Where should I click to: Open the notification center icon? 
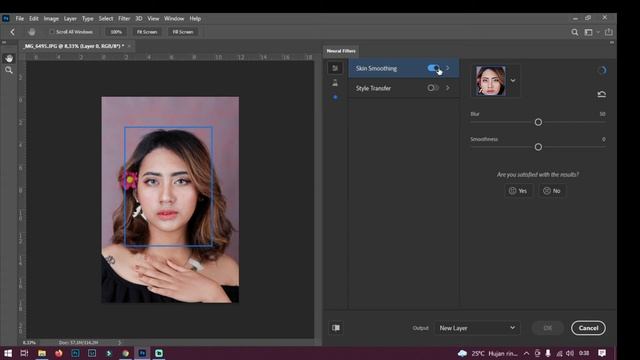pyautogui.click(x=602, y=353)
